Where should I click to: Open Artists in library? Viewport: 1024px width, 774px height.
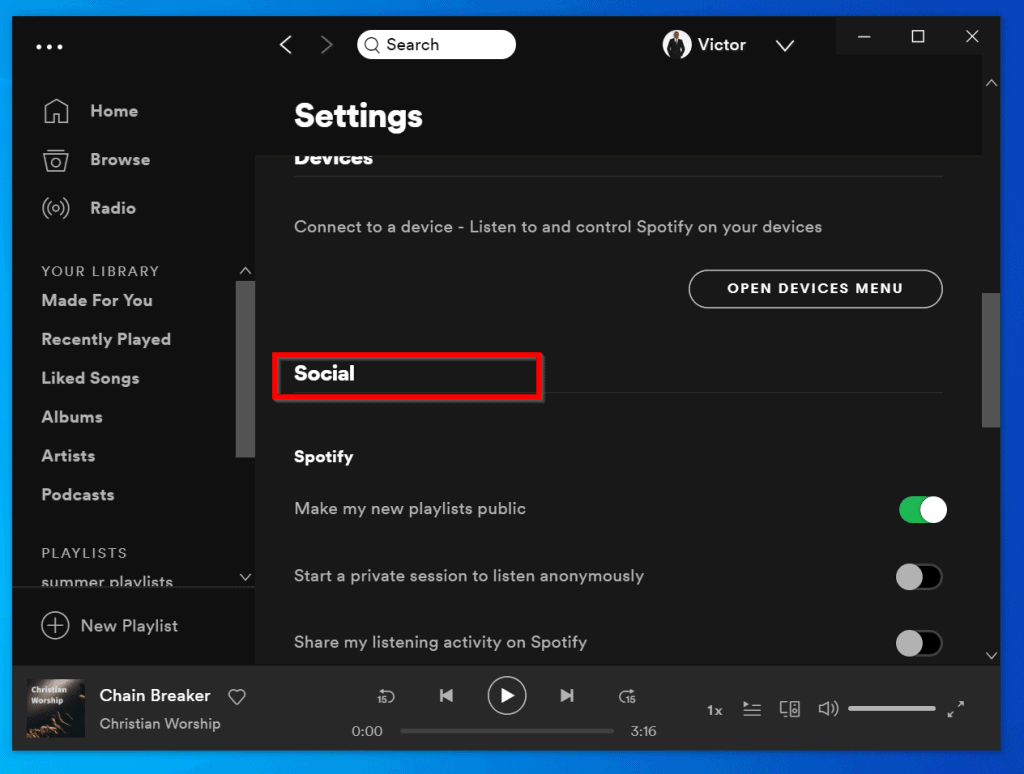[x=68, y=456]
